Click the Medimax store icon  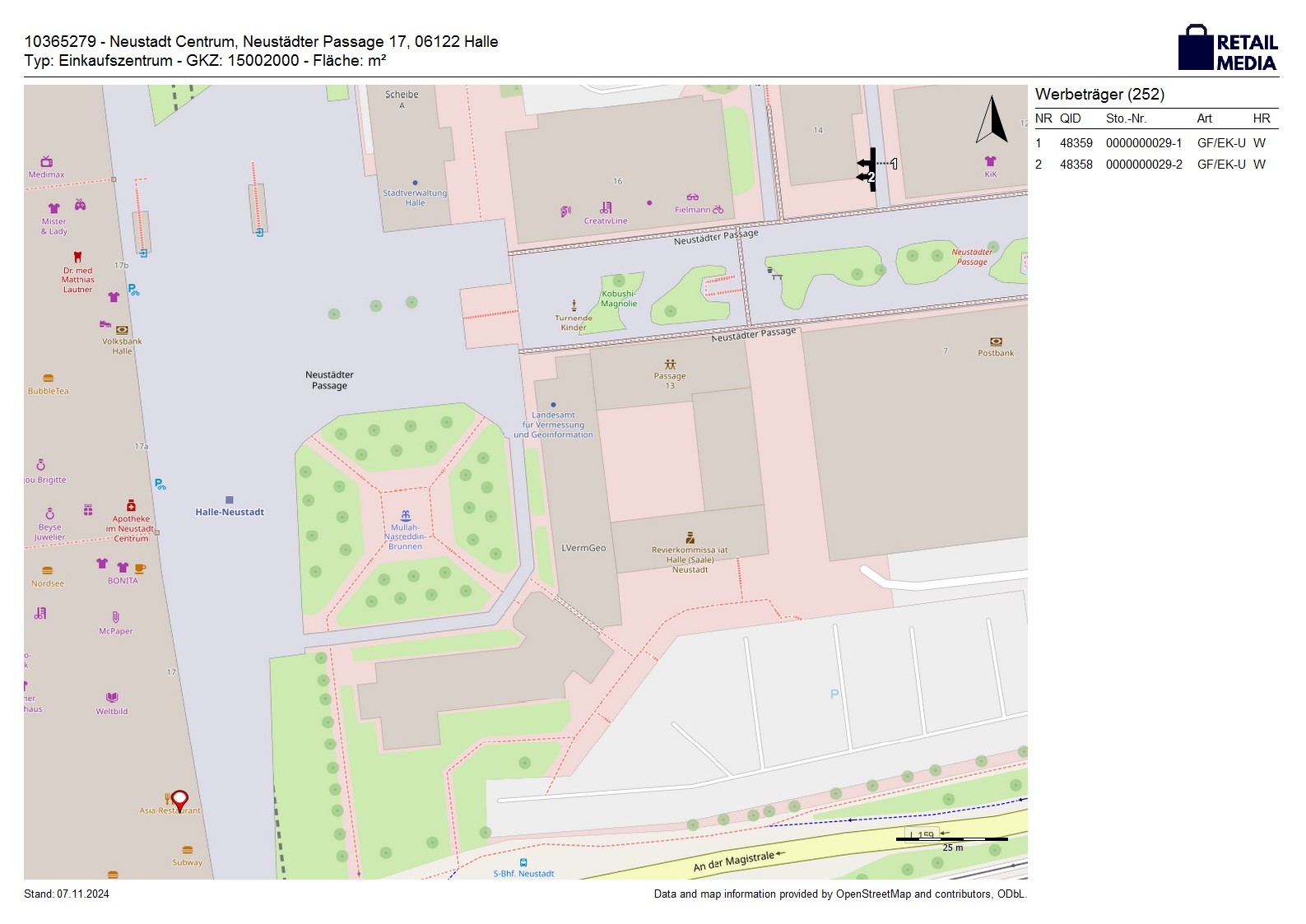(47, 161)
